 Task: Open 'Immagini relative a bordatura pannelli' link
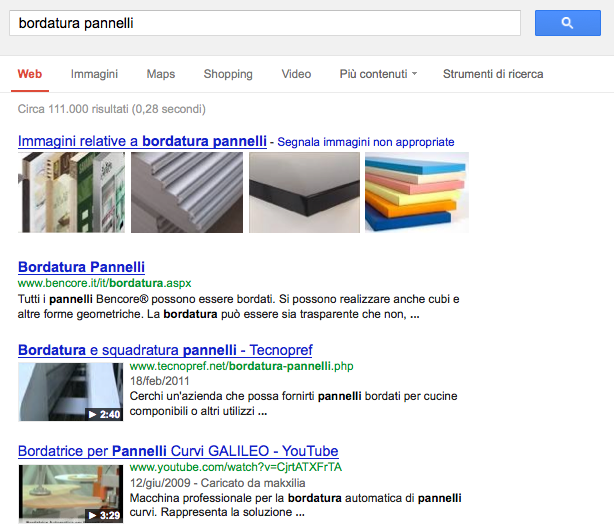(x=142, y=141)
